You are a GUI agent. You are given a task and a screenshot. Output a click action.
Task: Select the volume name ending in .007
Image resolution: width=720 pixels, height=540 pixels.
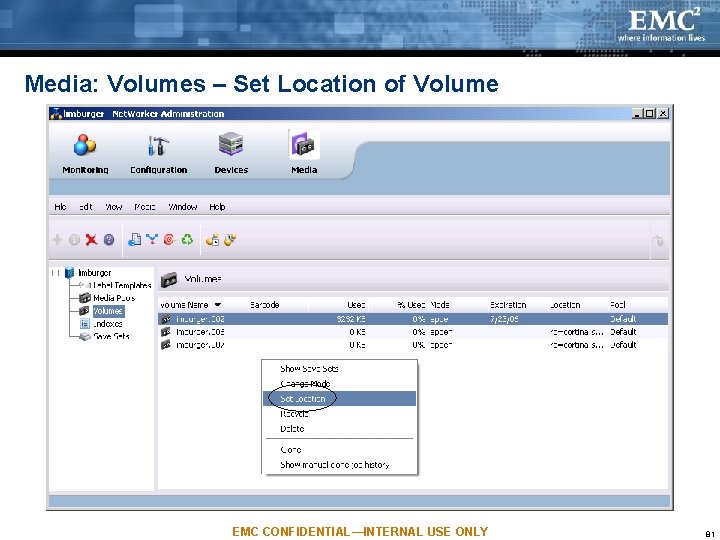(x=200, y=345)
